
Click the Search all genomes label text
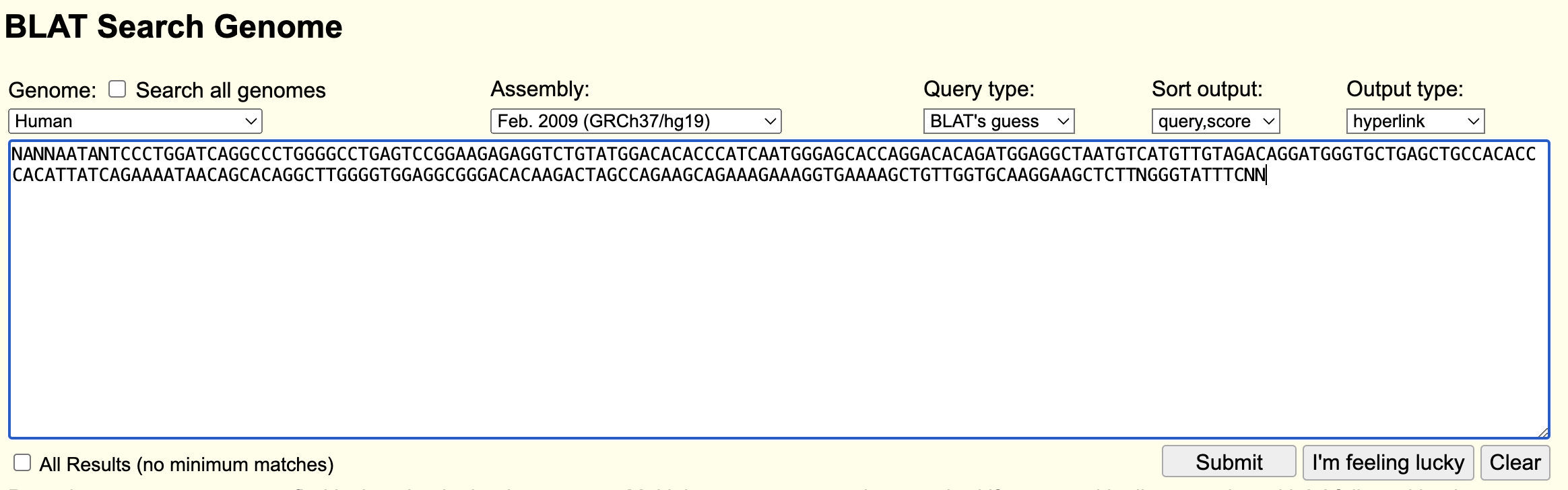click(230, 90)
